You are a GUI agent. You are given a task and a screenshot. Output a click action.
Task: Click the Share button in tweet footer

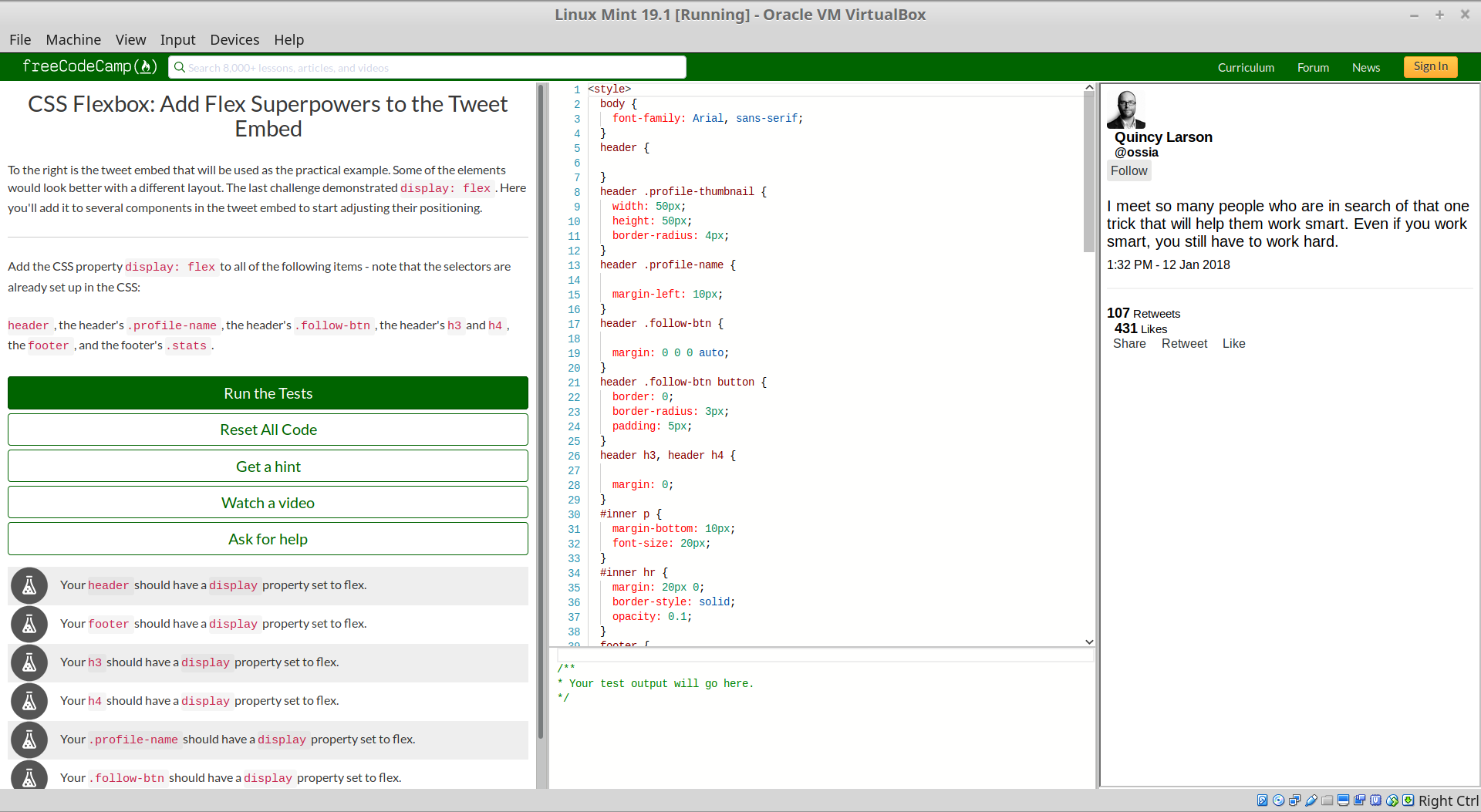[x=1129, y=344]
